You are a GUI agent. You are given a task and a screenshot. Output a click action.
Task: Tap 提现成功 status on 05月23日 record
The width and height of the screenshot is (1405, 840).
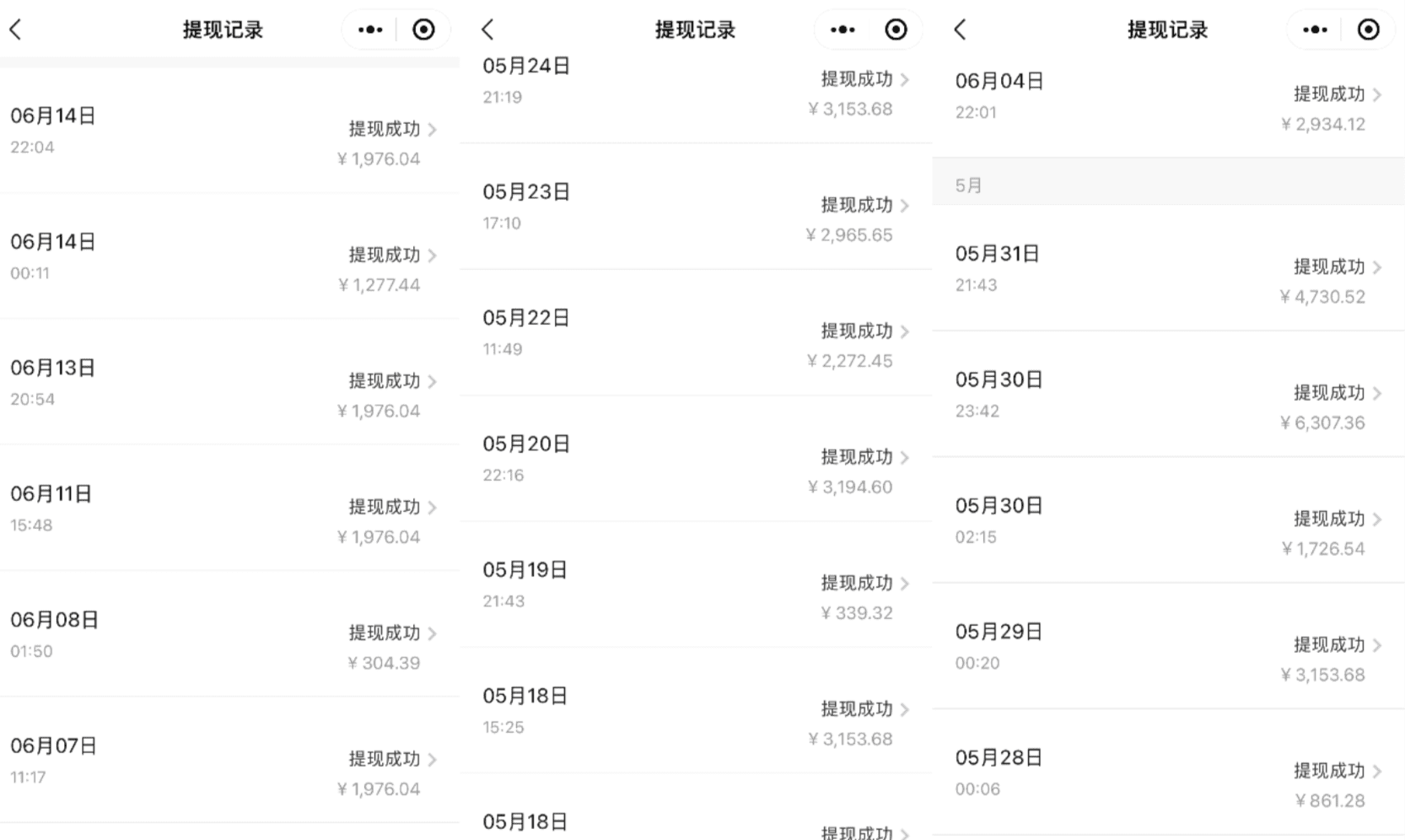tap(857, 205)
